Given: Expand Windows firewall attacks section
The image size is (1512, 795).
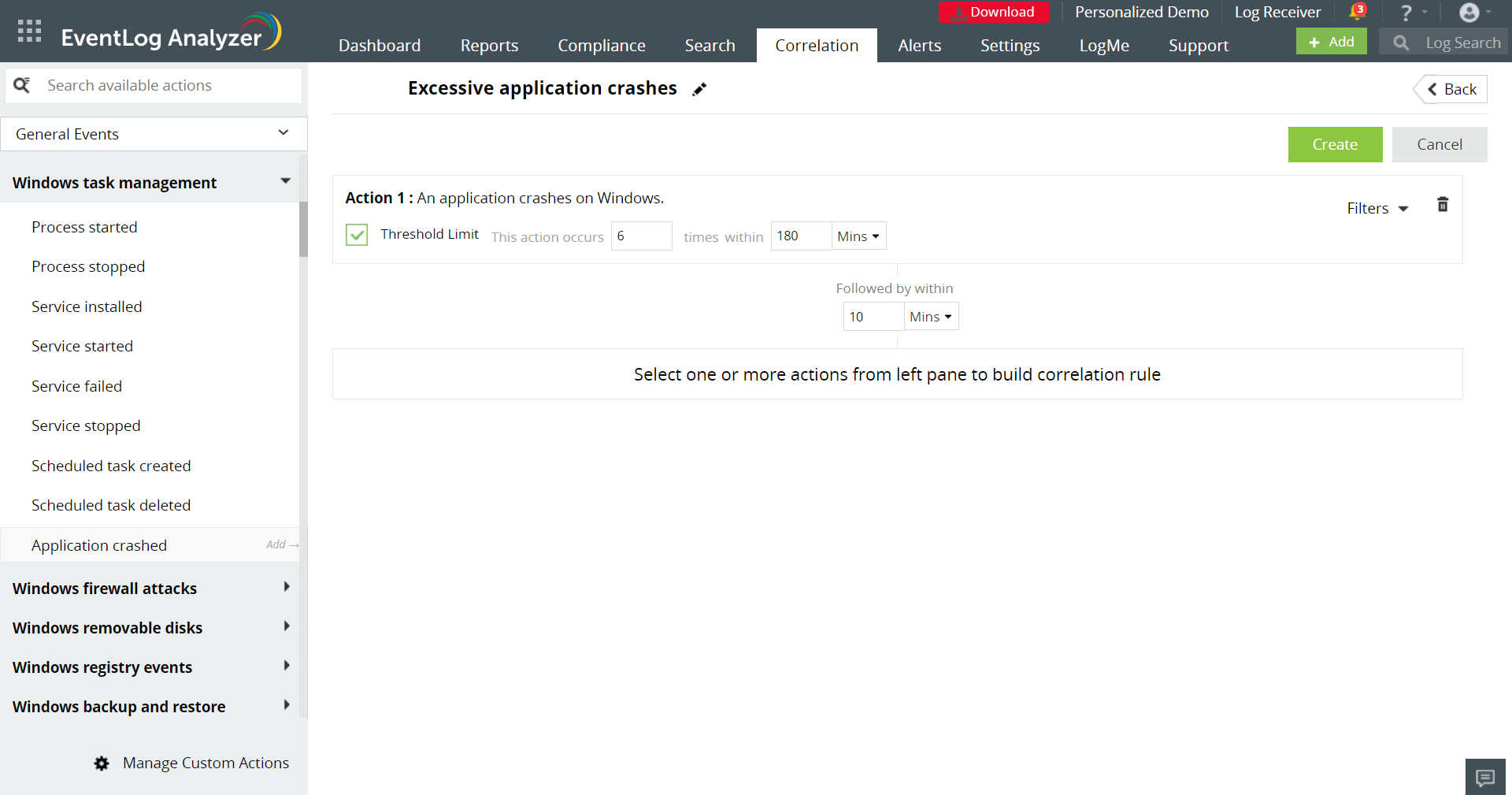Looking at the screenshot, I should pos(151,589).
